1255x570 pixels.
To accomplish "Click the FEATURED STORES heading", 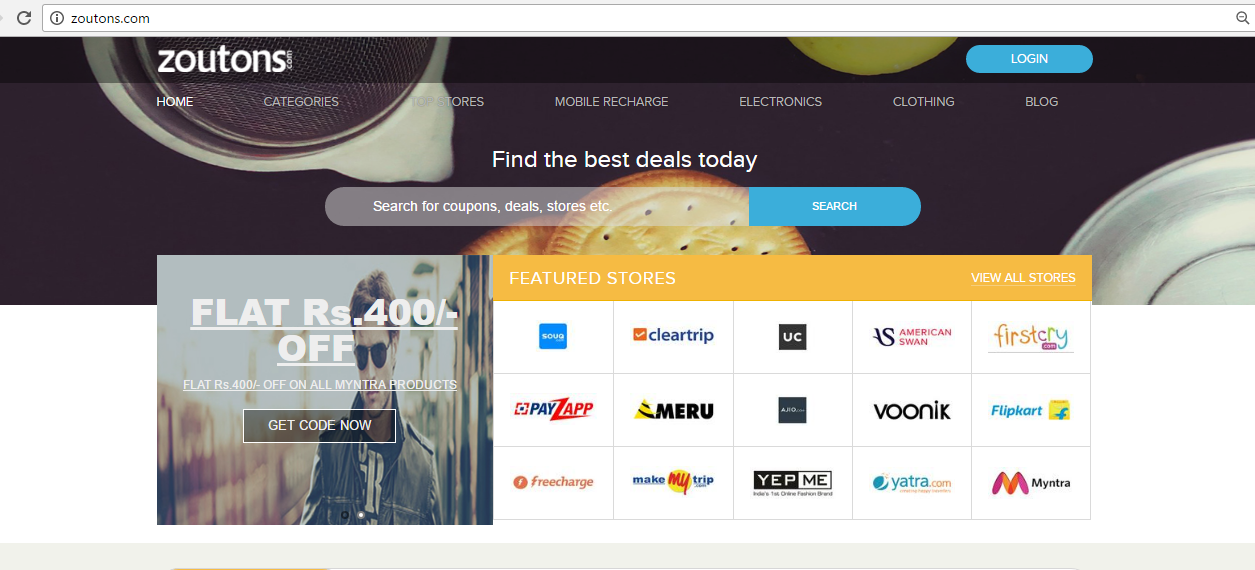I will 592,278.
